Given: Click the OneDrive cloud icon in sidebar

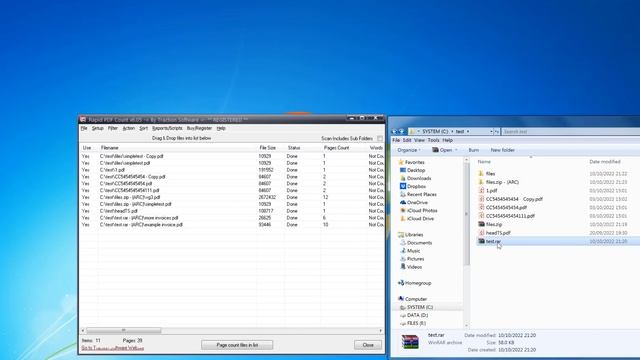Looking at the screenshot, I should [x=403, y=202].
